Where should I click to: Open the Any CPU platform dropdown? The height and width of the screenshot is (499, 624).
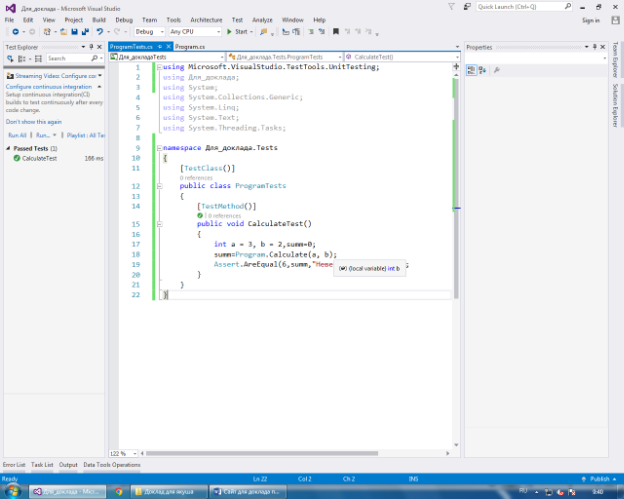(x=195, y=32)
